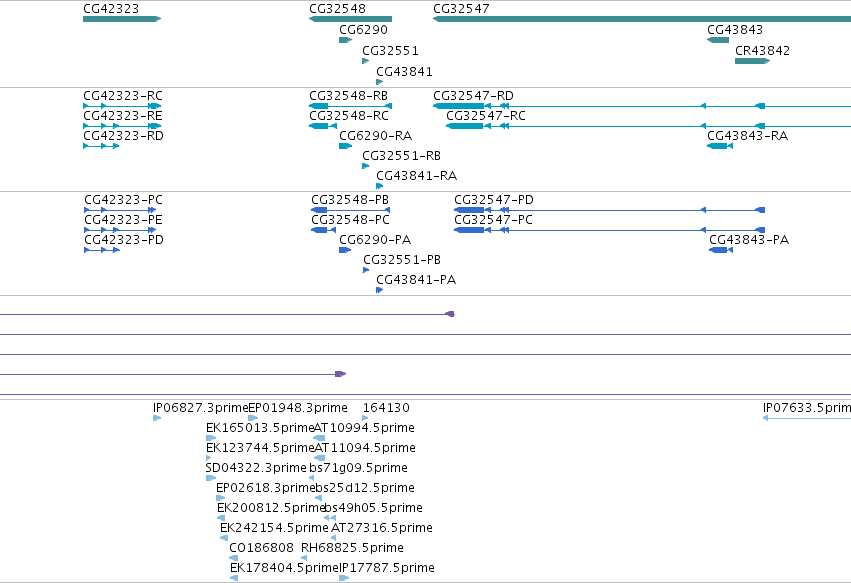The width and height of the screenshot is (851, 583).
Task: Click protein CG43843-PA label
Action: pyautogui.click(x=749, y=240)
